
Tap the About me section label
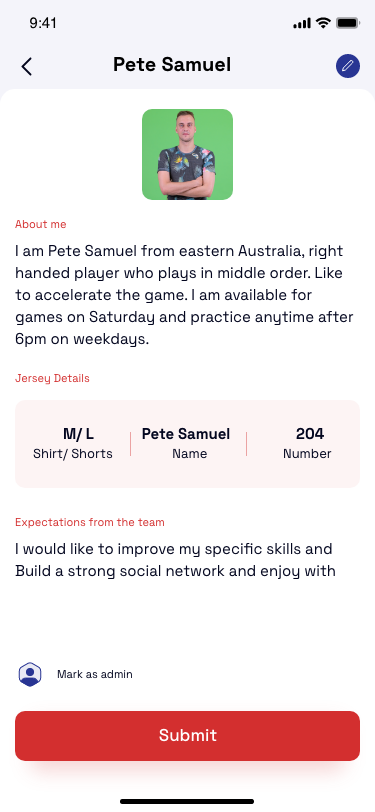click(x=40, y=224)
